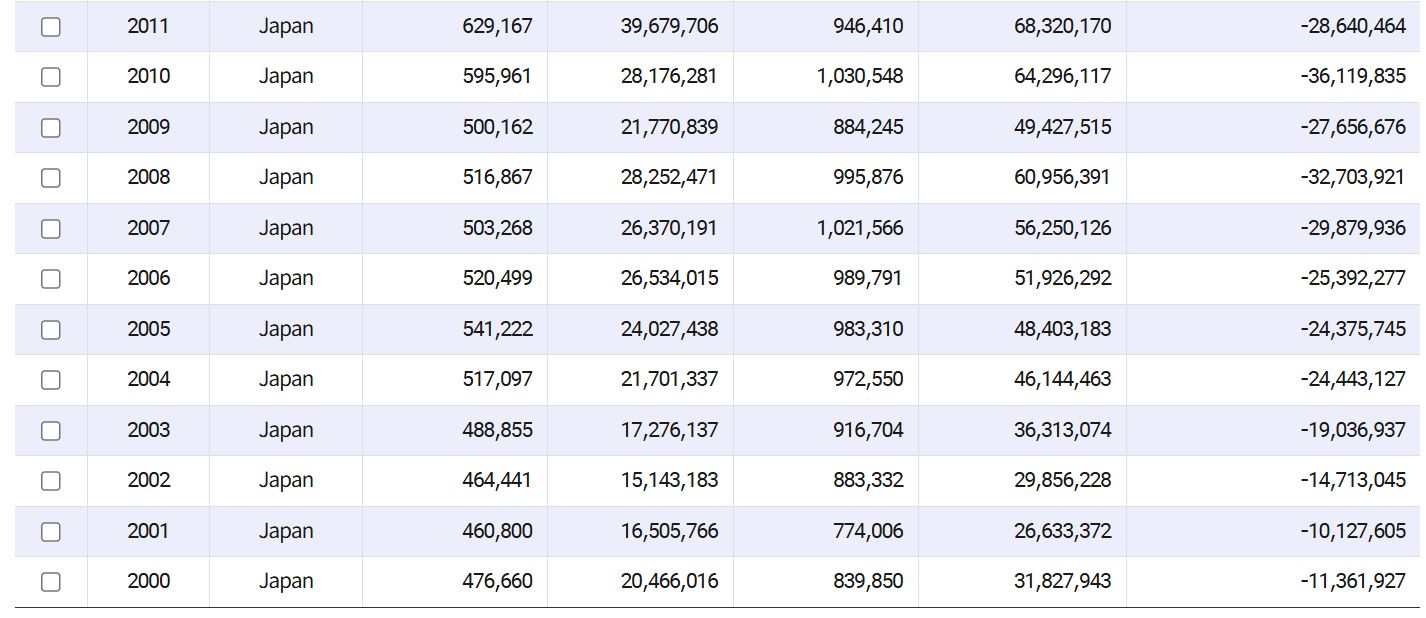Check the checkbox for year 2011
Screen dimensions: 1426x618
tap(51, 27)
